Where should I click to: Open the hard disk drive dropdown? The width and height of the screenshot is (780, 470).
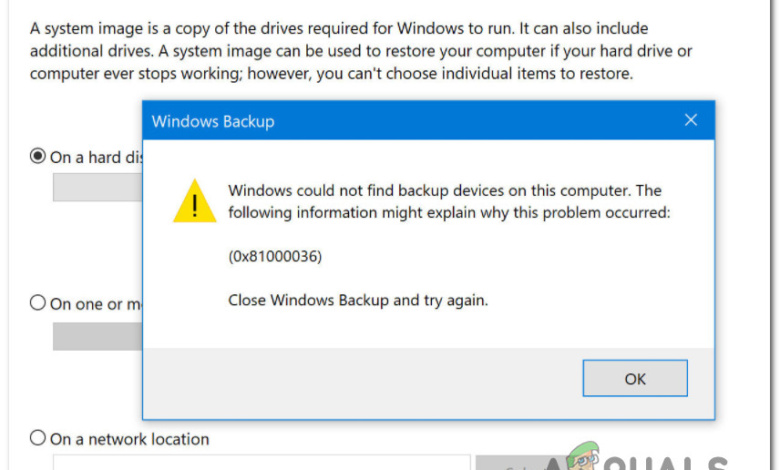pos(97,188)
